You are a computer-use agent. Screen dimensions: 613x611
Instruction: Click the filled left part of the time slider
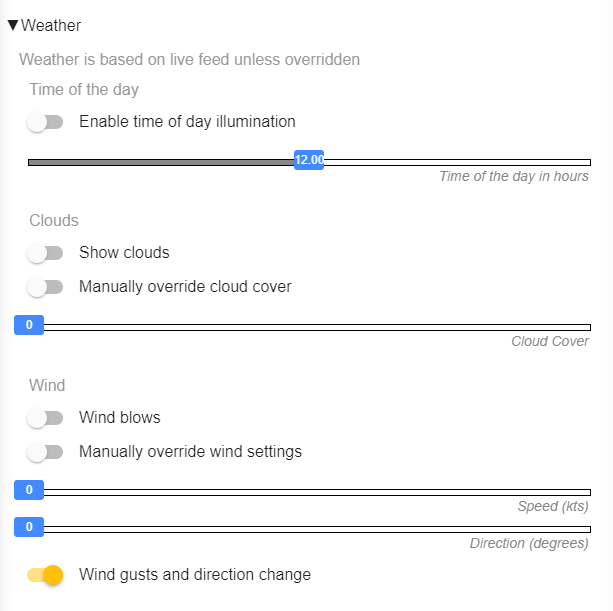[160, 162]
